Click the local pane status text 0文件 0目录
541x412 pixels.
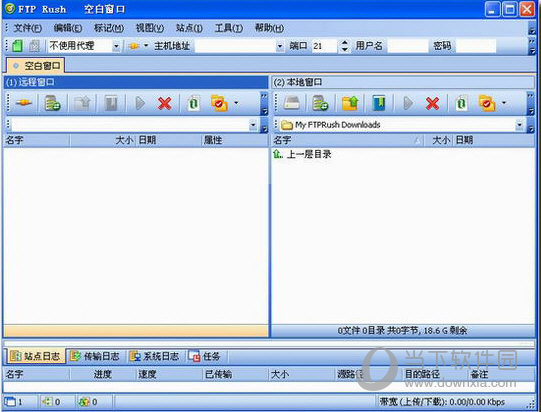click(402, 331)
